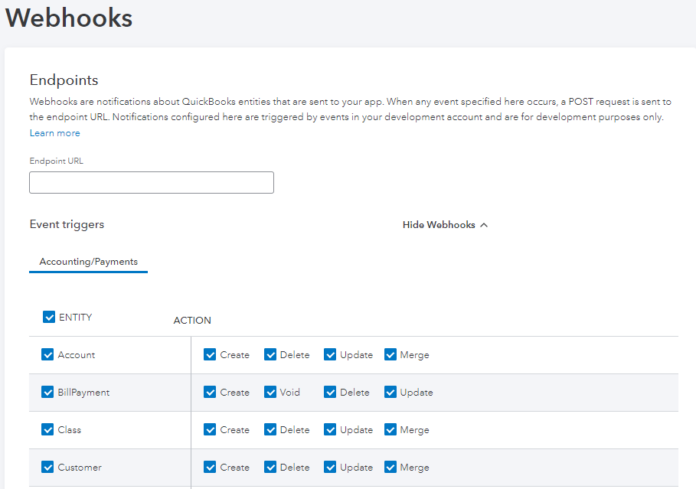Disable Create action for Account

click(210, 355)
